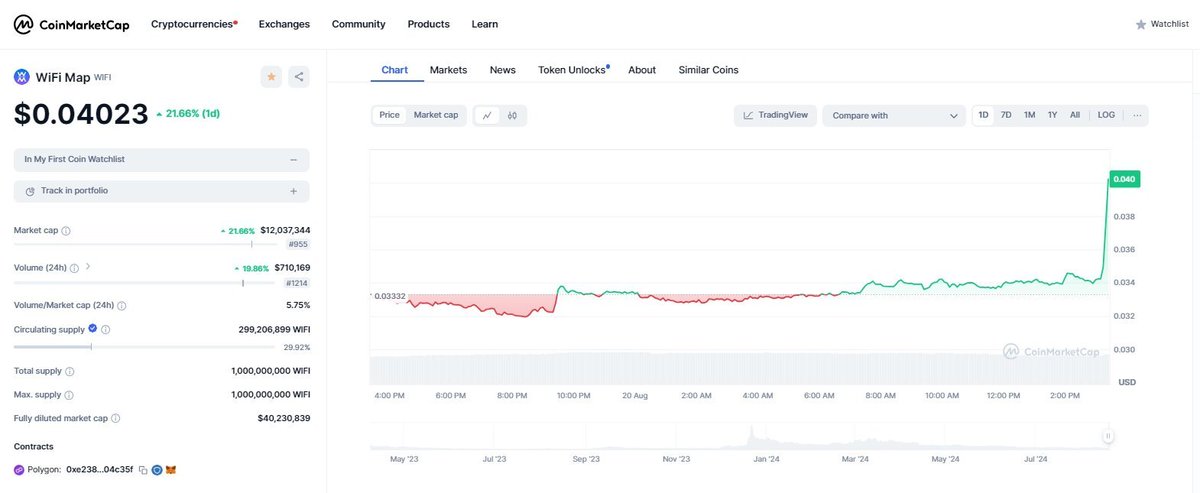1200x493 pixels.
Task: Set chart range to 1Y
Action: tap(1052, 116)
